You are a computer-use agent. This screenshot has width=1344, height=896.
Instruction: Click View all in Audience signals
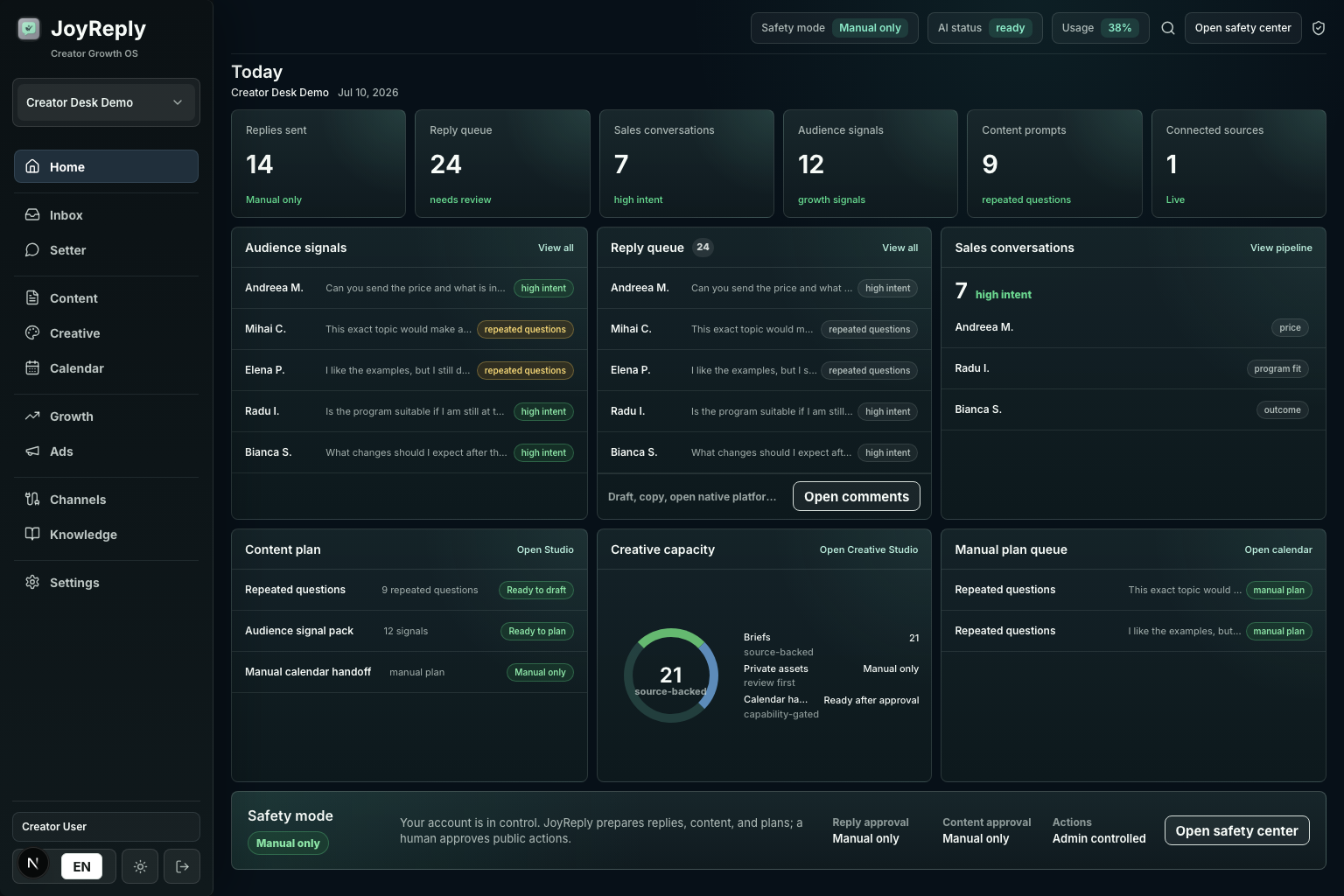556,248
